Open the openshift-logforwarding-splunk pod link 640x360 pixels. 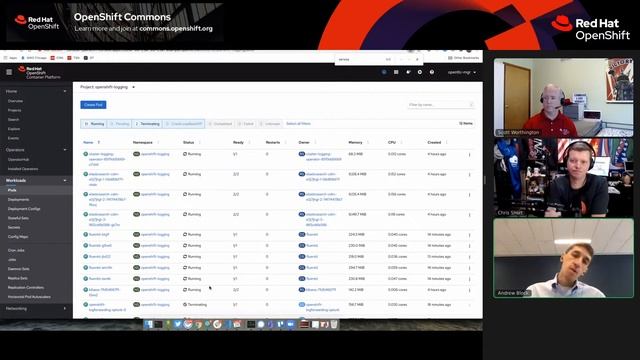click(x=107, y=307)
